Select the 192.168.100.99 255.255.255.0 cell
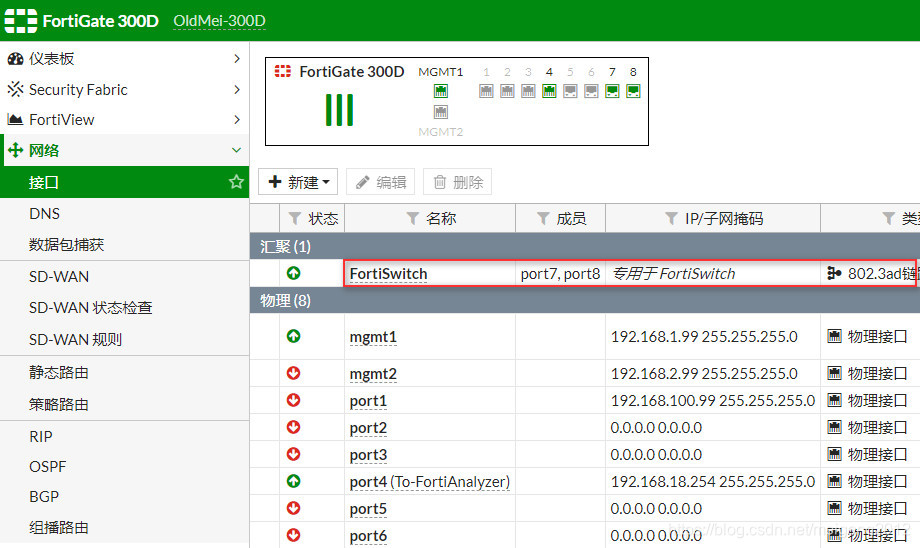Screen dimensions: 920x548 click(712, 401)
